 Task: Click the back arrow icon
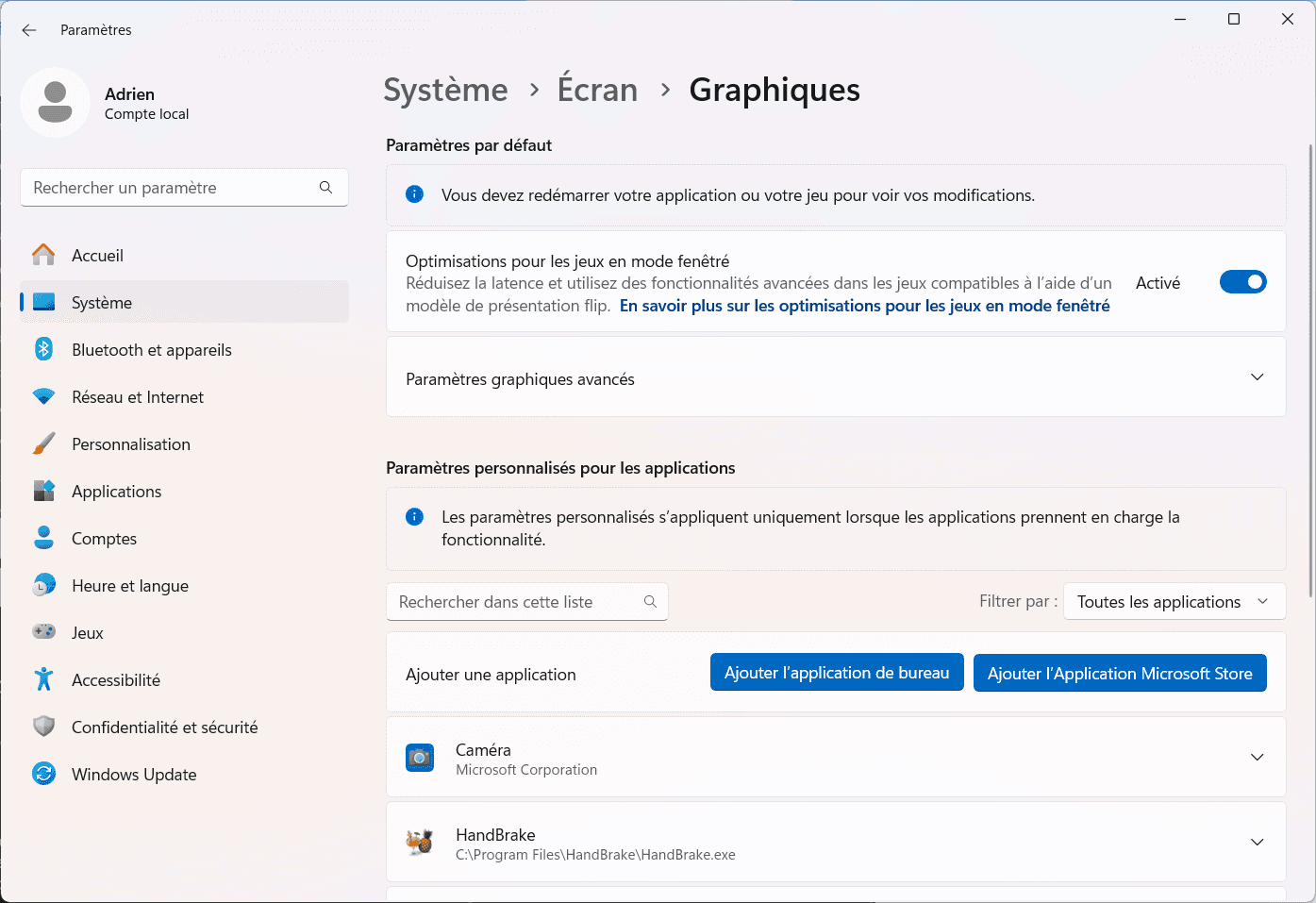pyautogui.click(x=29, y=30)
